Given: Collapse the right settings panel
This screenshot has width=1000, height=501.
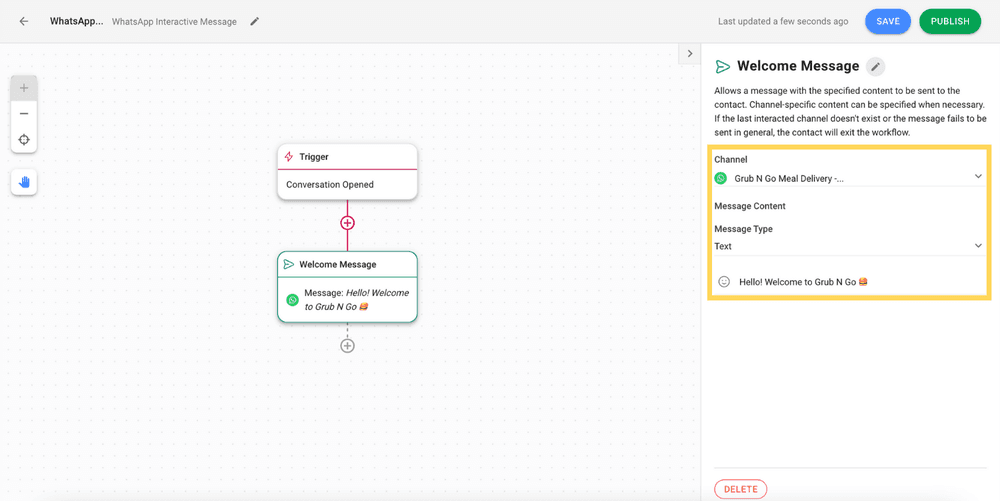Looking at the screenshot, I should pyautogui.click(x=689, y=54).
